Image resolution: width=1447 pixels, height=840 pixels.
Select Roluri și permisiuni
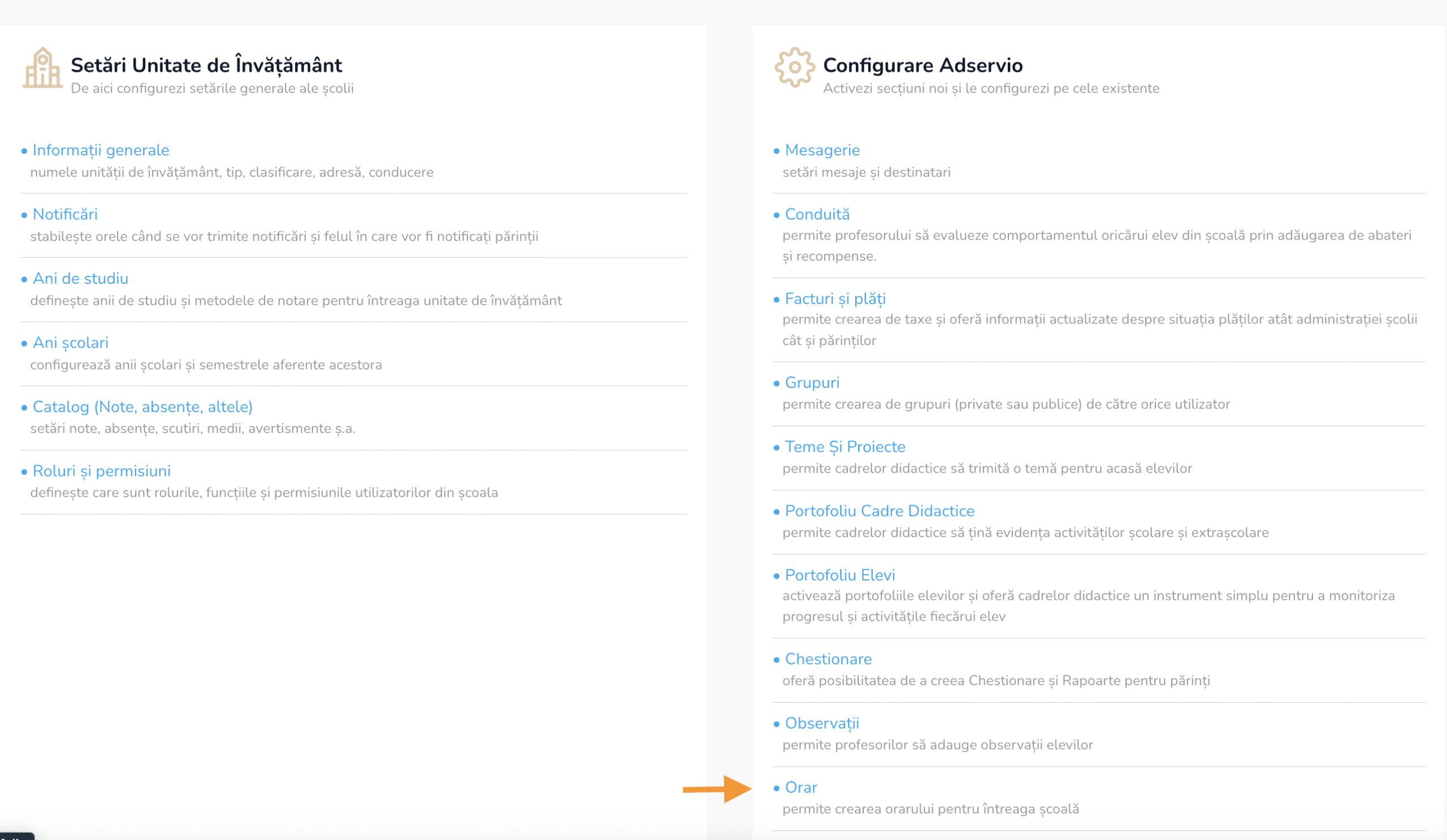point(102,471)
